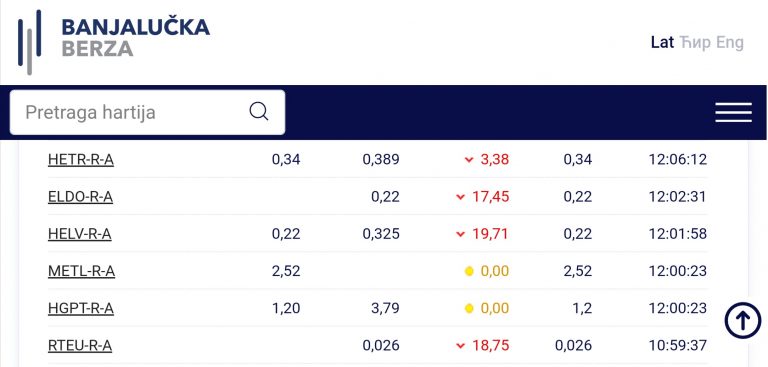768x367 pixels.
Task: Open the ELDO-R-A security link
Action: (80, 197)
